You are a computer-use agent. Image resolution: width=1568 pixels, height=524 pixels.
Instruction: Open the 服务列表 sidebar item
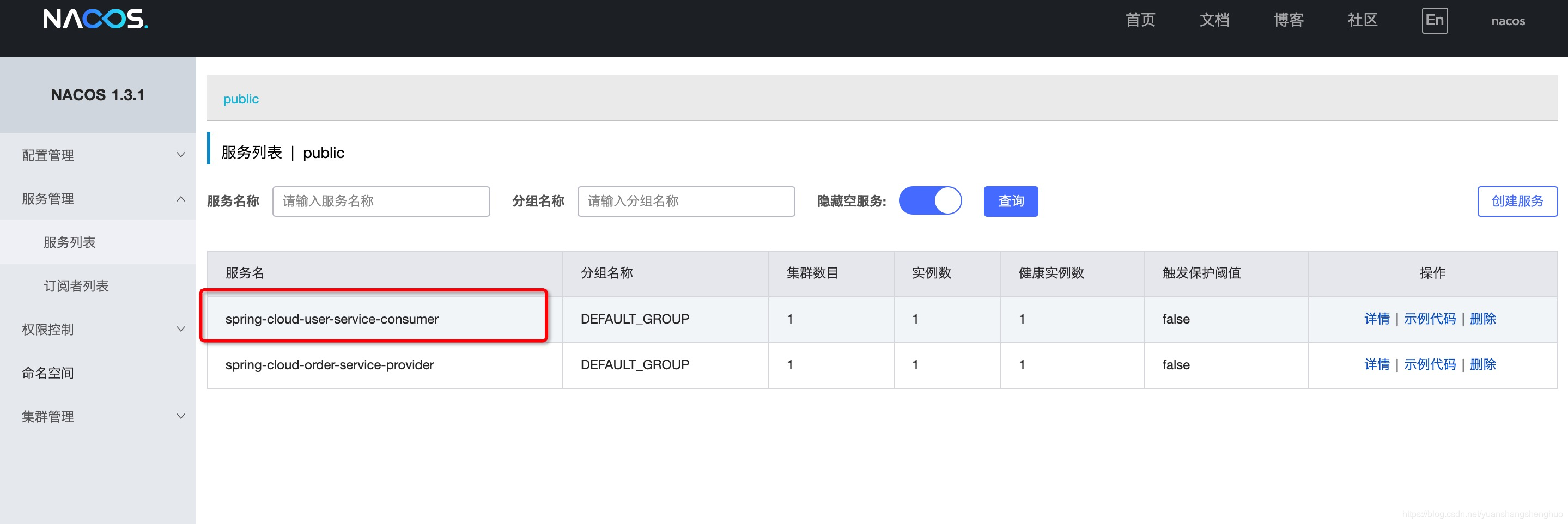click(x=98, y=242)
